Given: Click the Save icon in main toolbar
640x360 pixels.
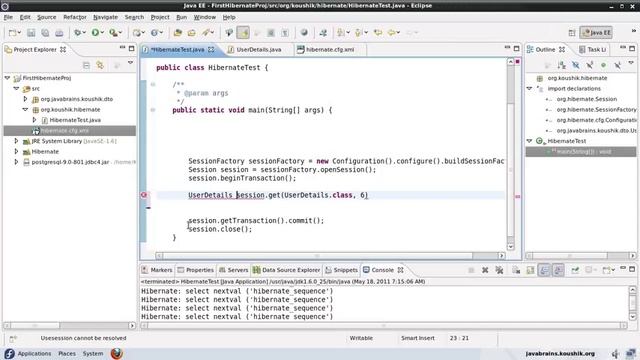Looking at the screenshot, I should pyautogui.click(x=31, y=33).
